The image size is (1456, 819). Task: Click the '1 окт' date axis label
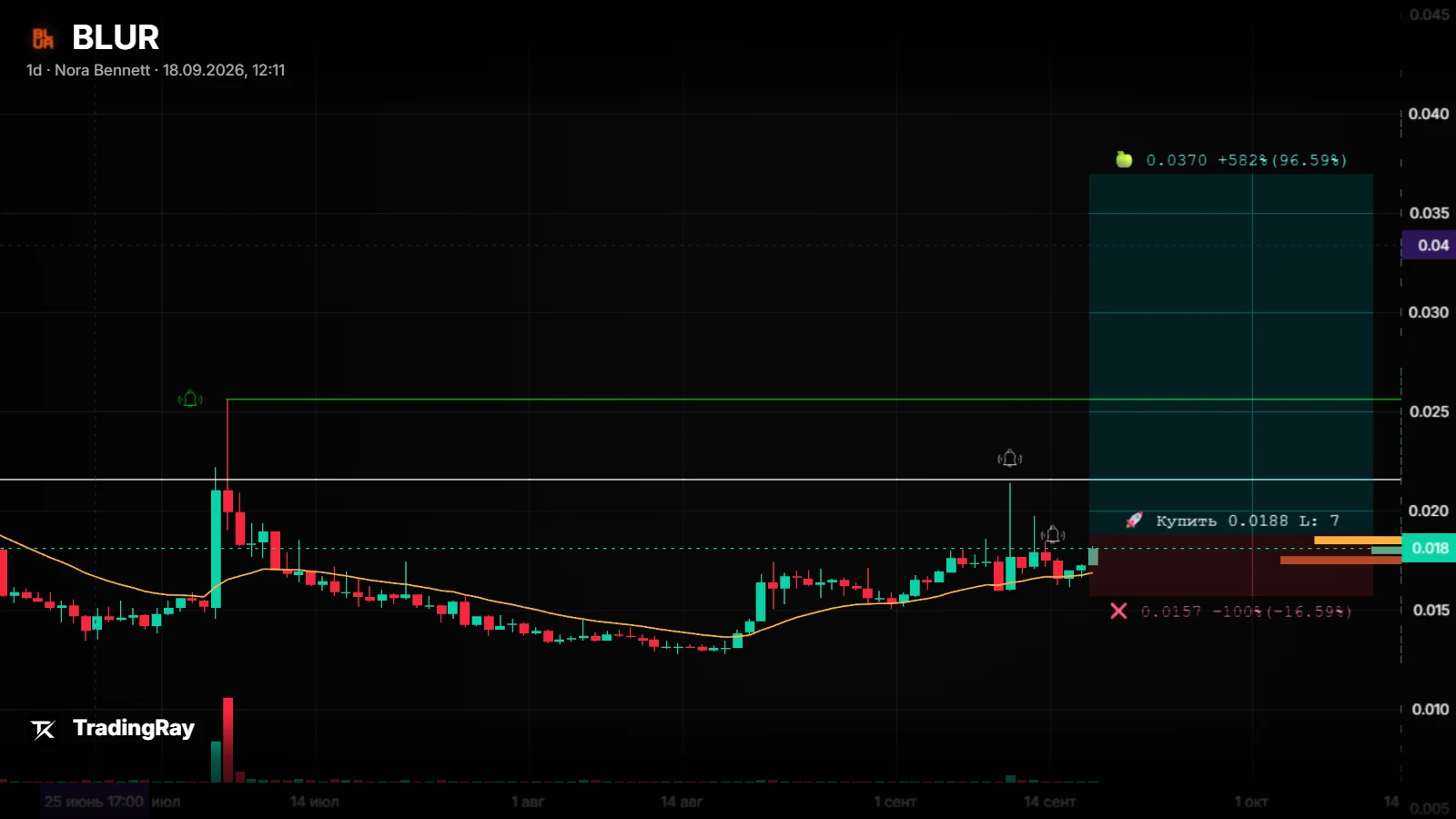pyautogui.click(x=1251, y=802)
